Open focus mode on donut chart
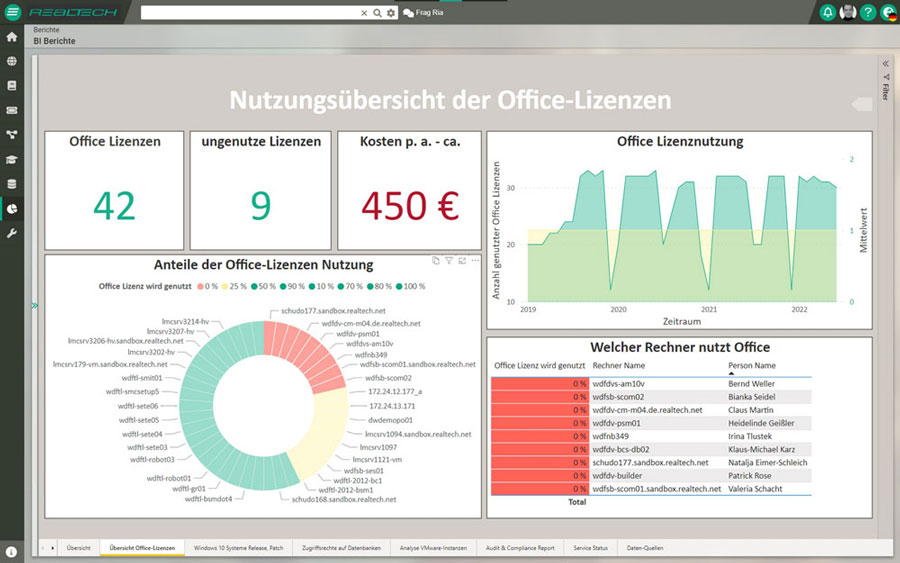Image resolution: width=900 pixels, height=563 pixels. point(462,261)
